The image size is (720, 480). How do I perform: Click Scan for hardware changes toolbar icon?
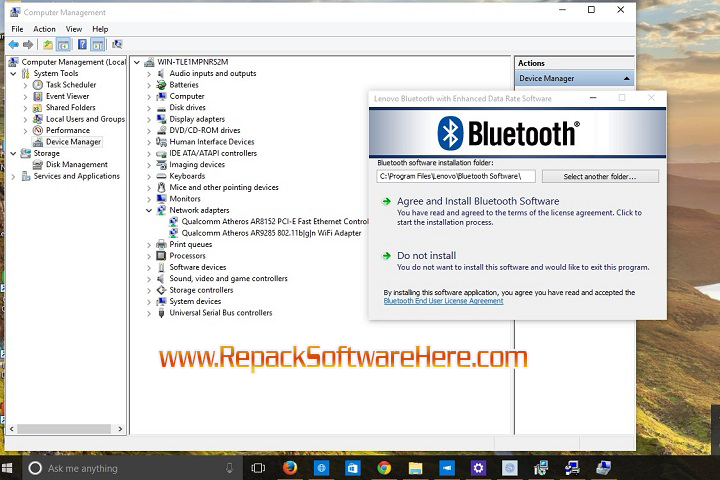click(x=117, y=45)
